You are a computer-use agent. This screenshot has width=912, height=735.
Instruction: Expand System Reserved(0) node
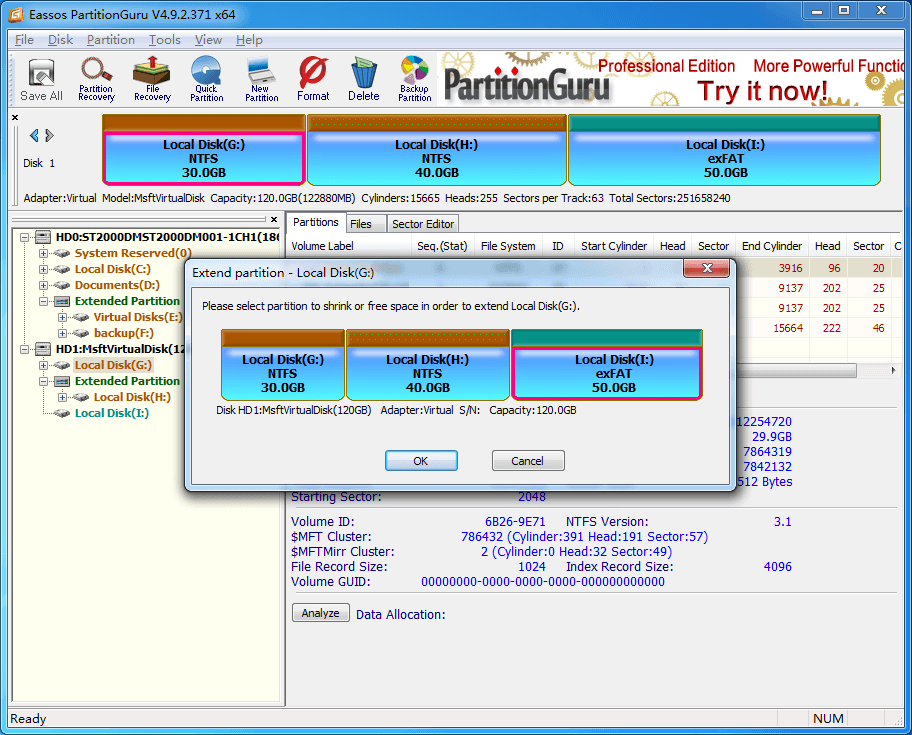(44, 254)
